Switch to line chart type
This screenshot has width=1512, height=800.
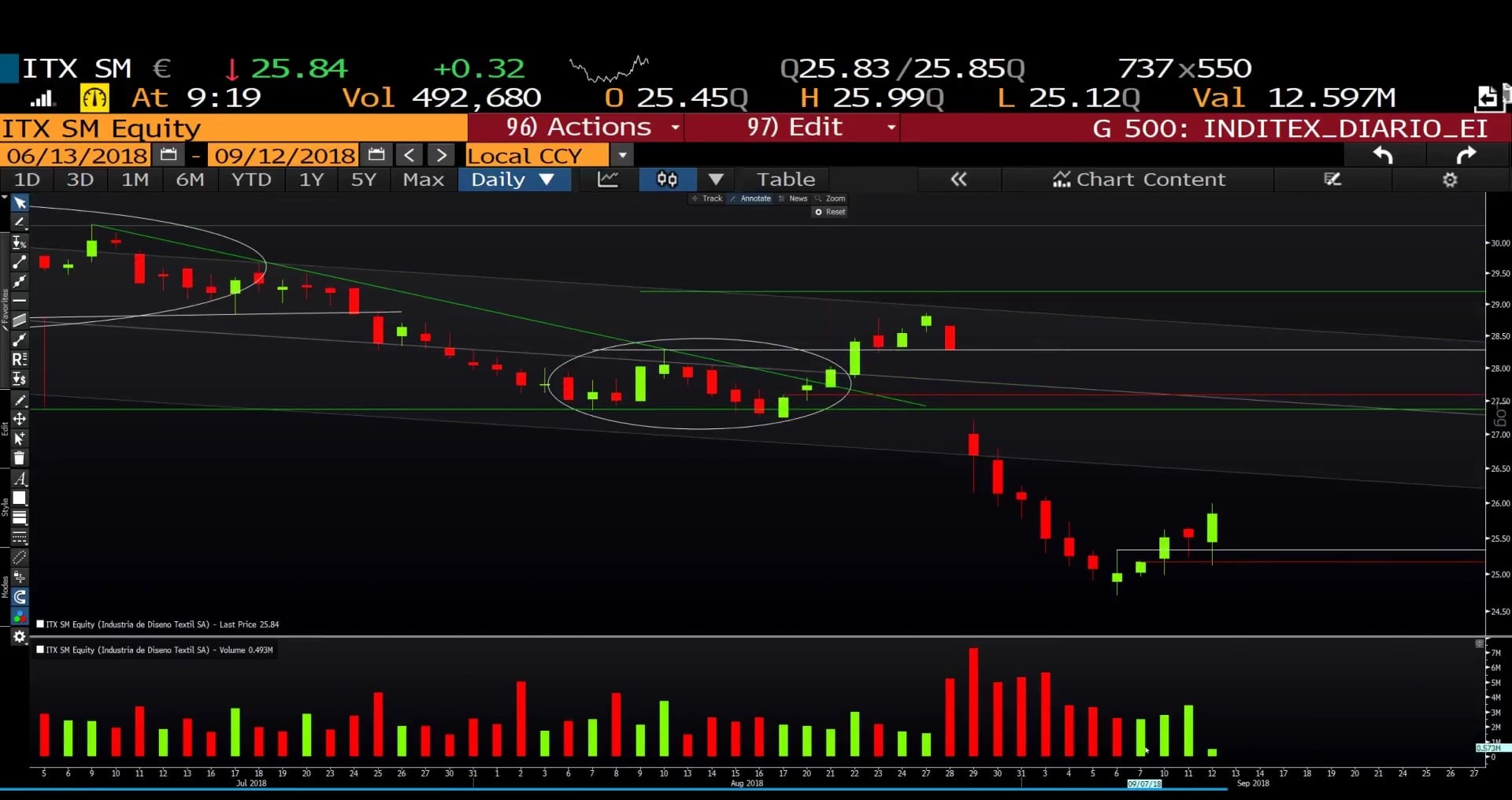point(608,180)
